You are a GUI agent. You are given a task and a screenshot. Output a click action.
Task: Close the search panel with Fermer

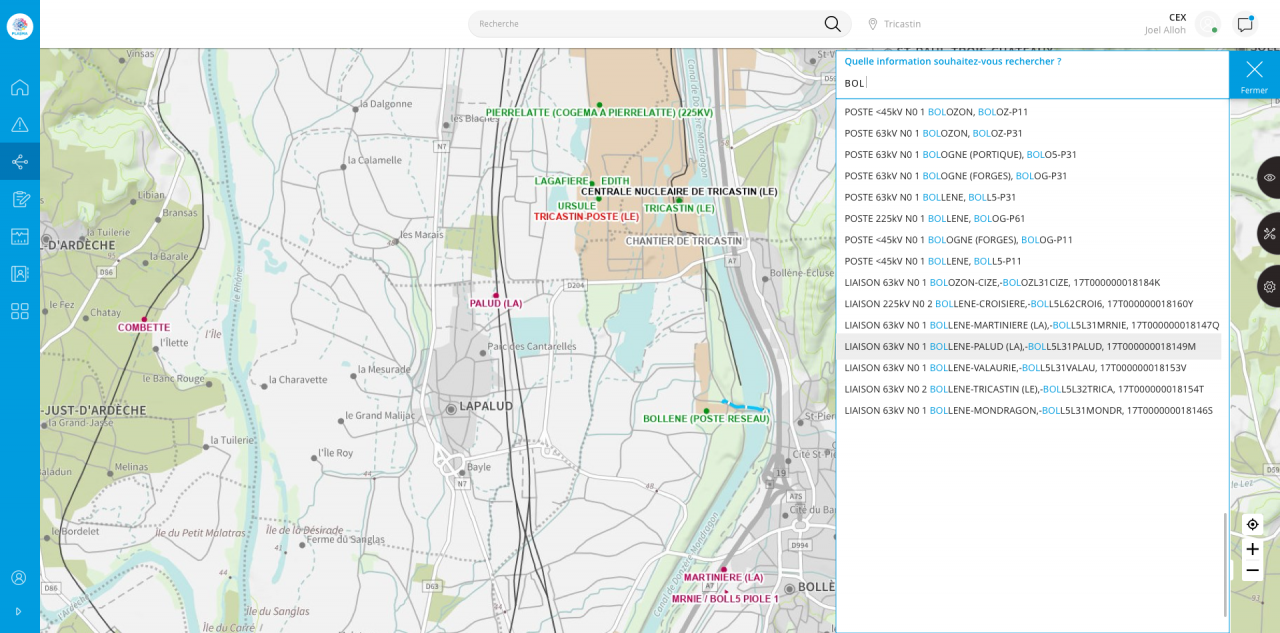[x=1254, y=75]
